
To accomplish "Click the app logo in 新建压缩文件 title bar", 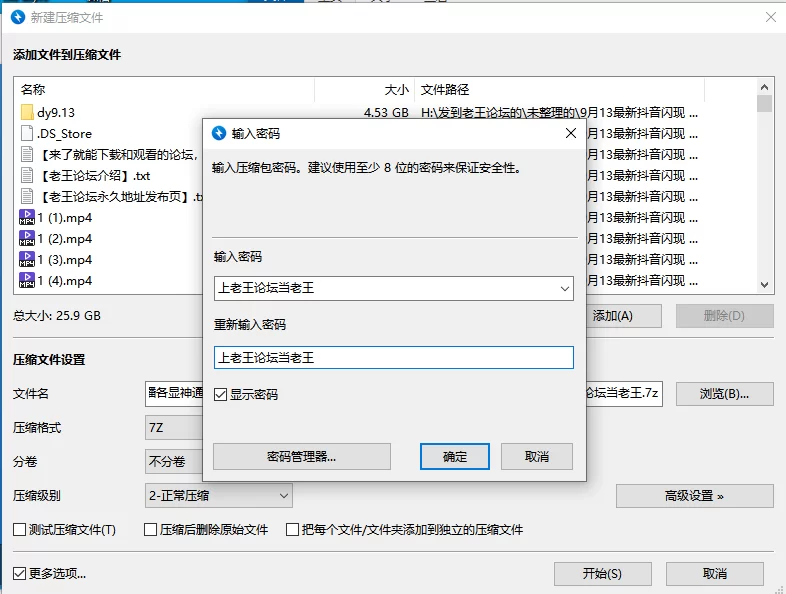I will pos(18,18).
